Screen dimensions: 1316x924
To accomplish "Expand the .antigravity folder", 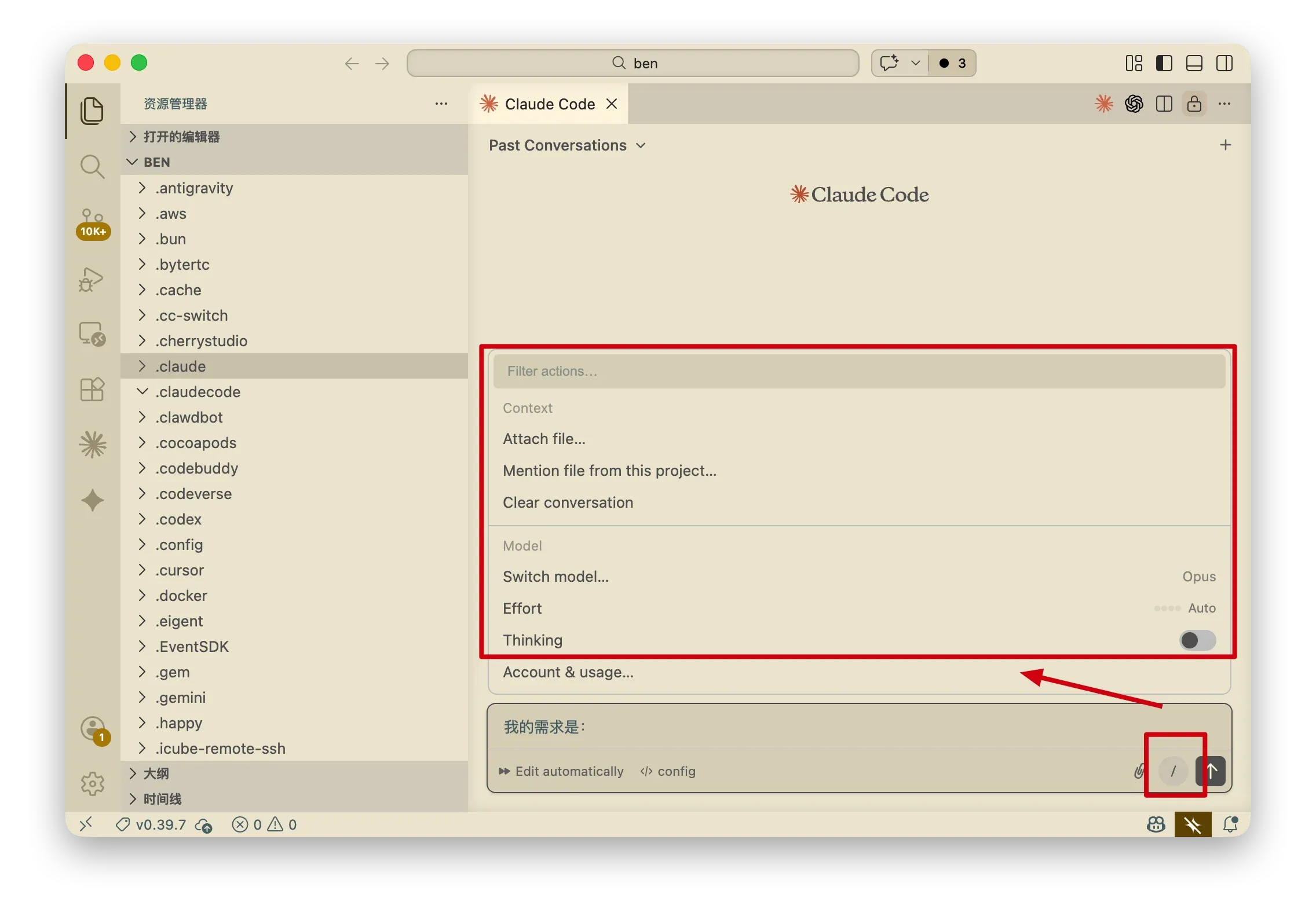I will pos(294,188).
